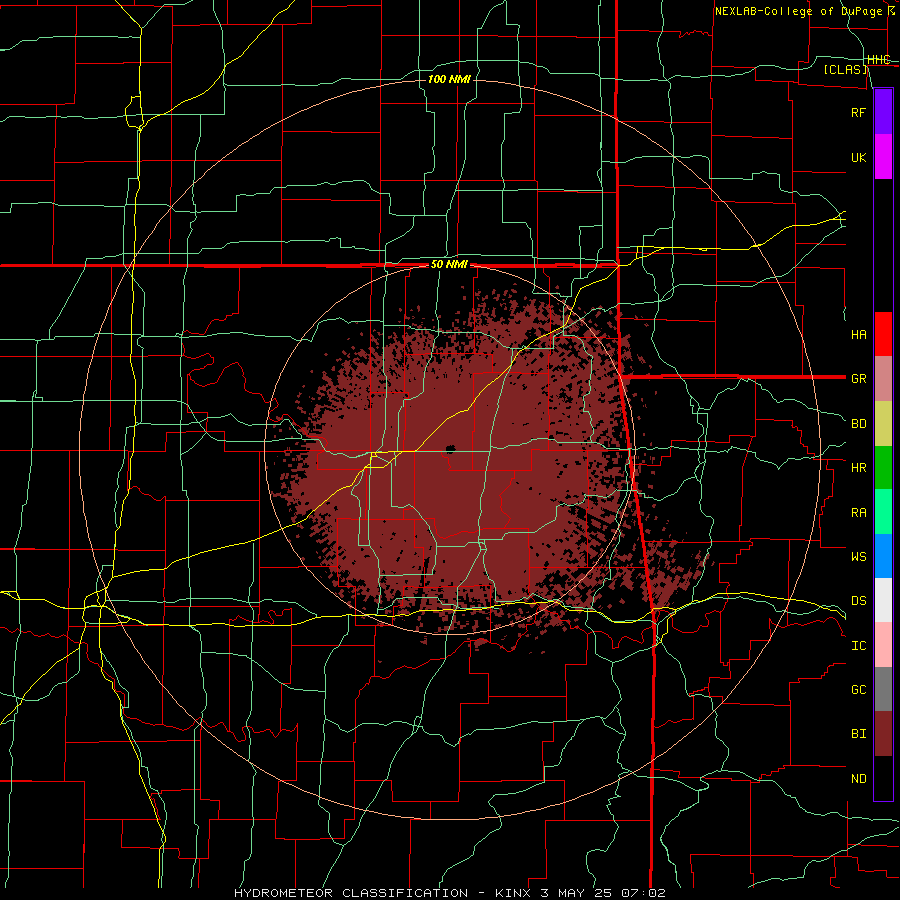Click the HR green legend swatch

coord(883,468)
